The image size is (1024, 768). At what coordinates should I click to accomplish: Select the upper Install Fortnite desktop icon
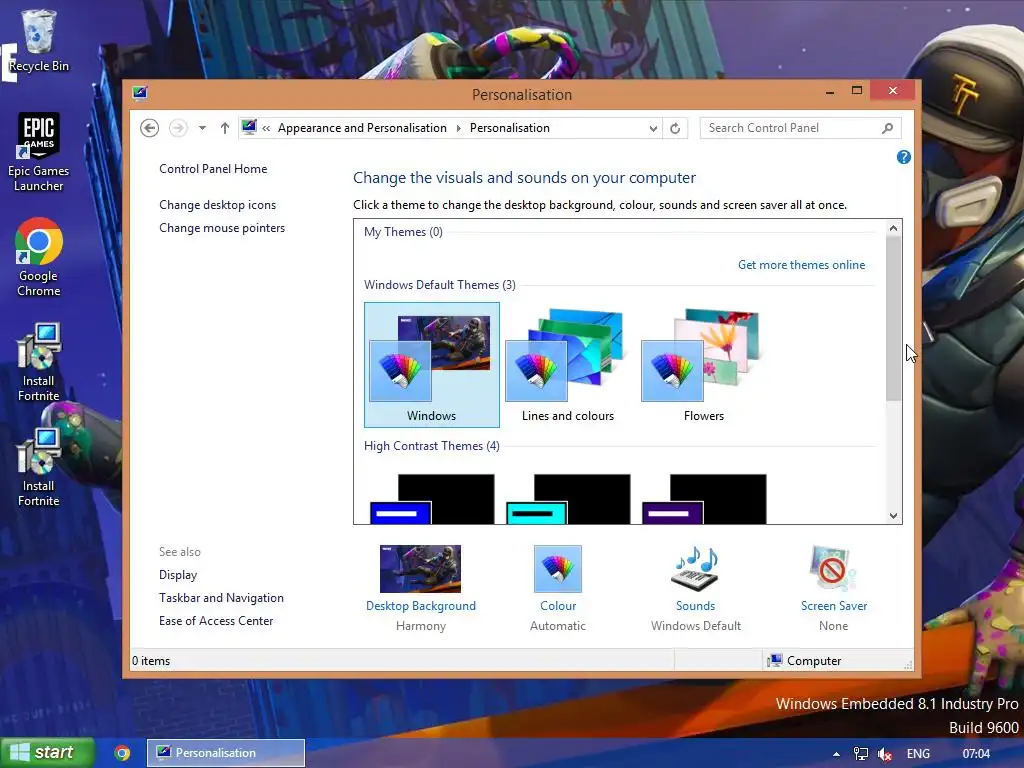point(39,362)
